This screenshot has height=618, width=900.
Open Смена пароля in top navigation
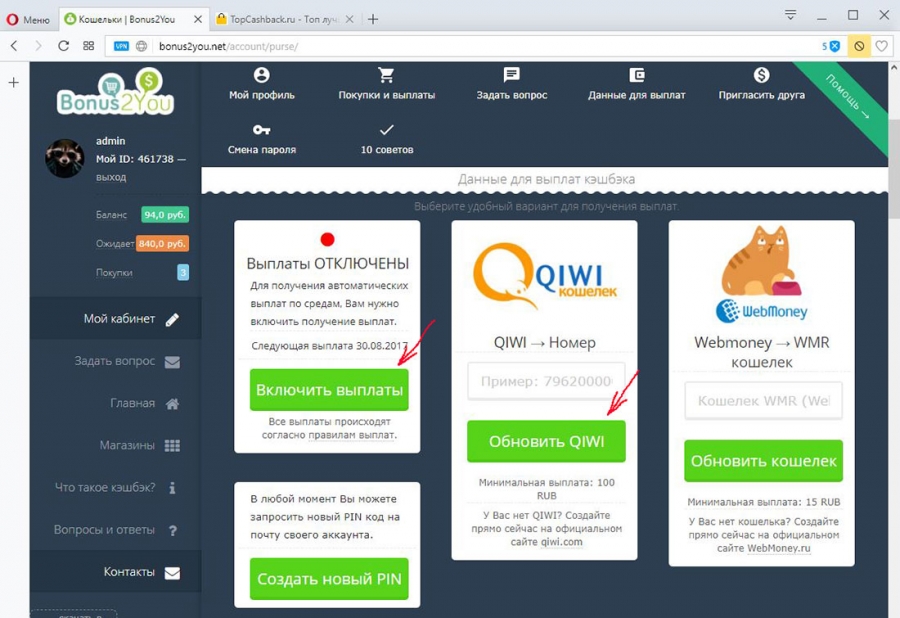[262, 139]
